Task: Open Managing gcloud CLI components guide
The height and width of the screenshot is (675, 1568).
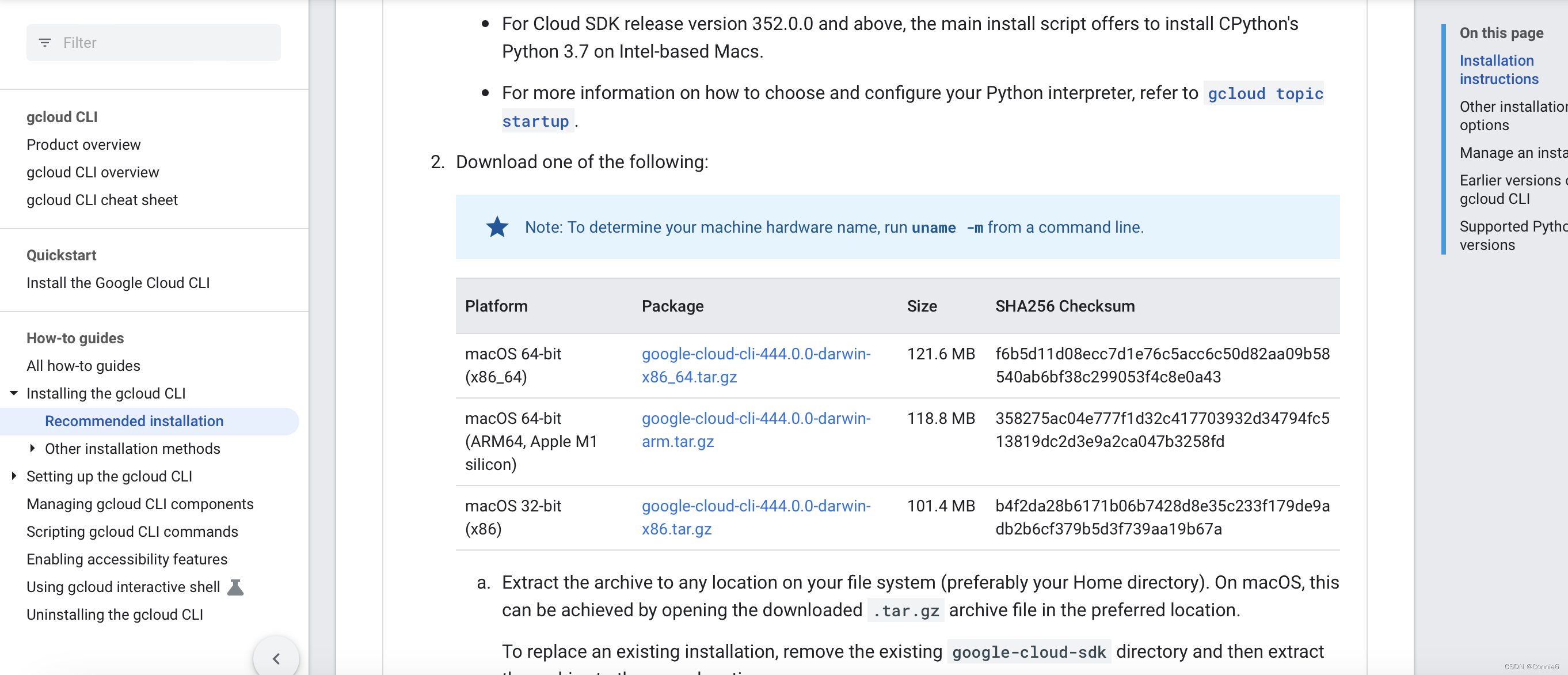Action: tap(139, 504)
